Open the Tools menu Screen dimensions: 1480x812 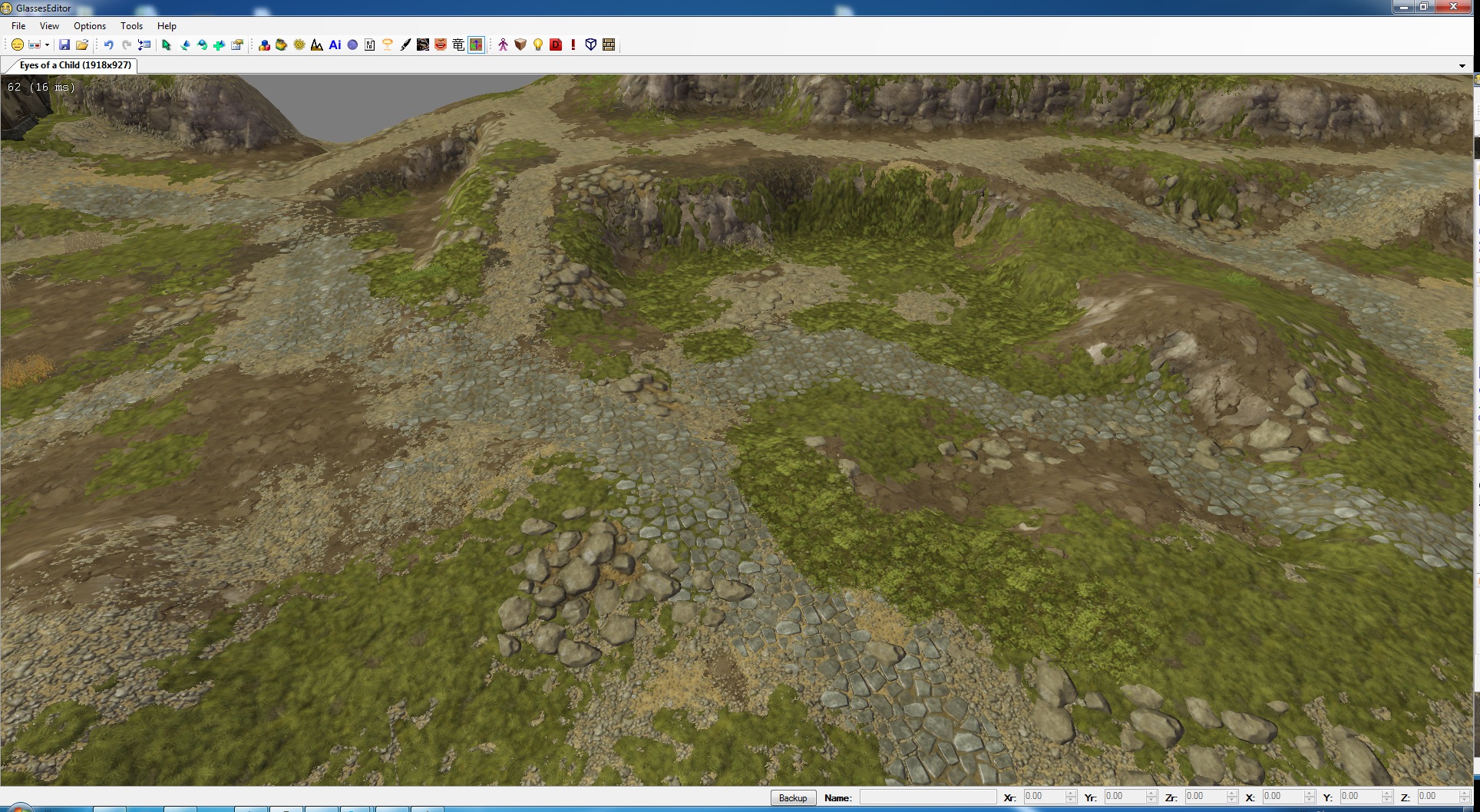coord(131,26)
